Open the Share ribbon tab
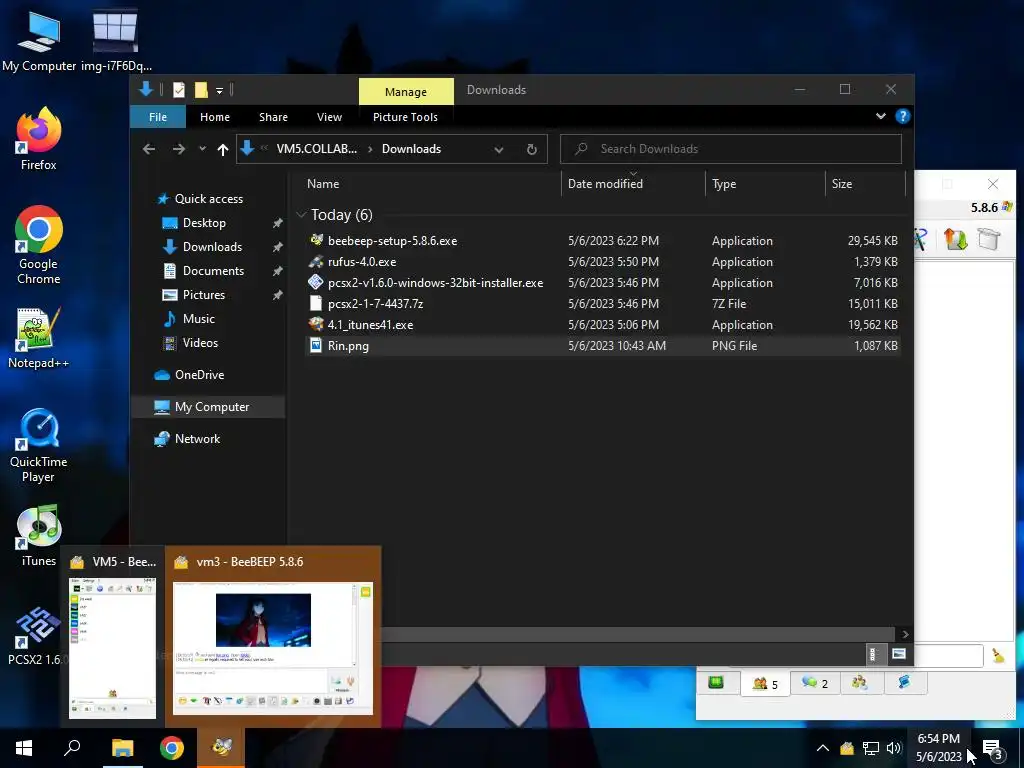The height and width of the screenshot is (768, 1024). (x=273, y=117)
